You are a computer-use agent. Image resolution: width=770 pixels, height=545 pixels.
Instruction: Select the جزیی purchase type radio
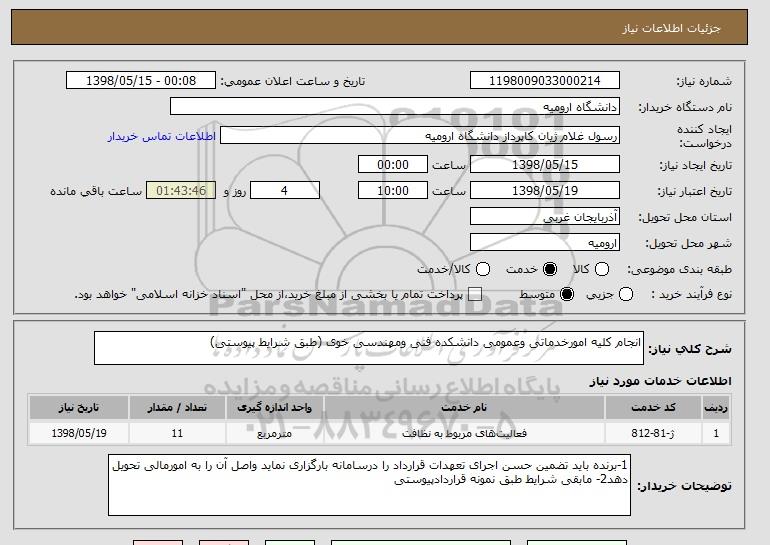(x=626, y=295)
